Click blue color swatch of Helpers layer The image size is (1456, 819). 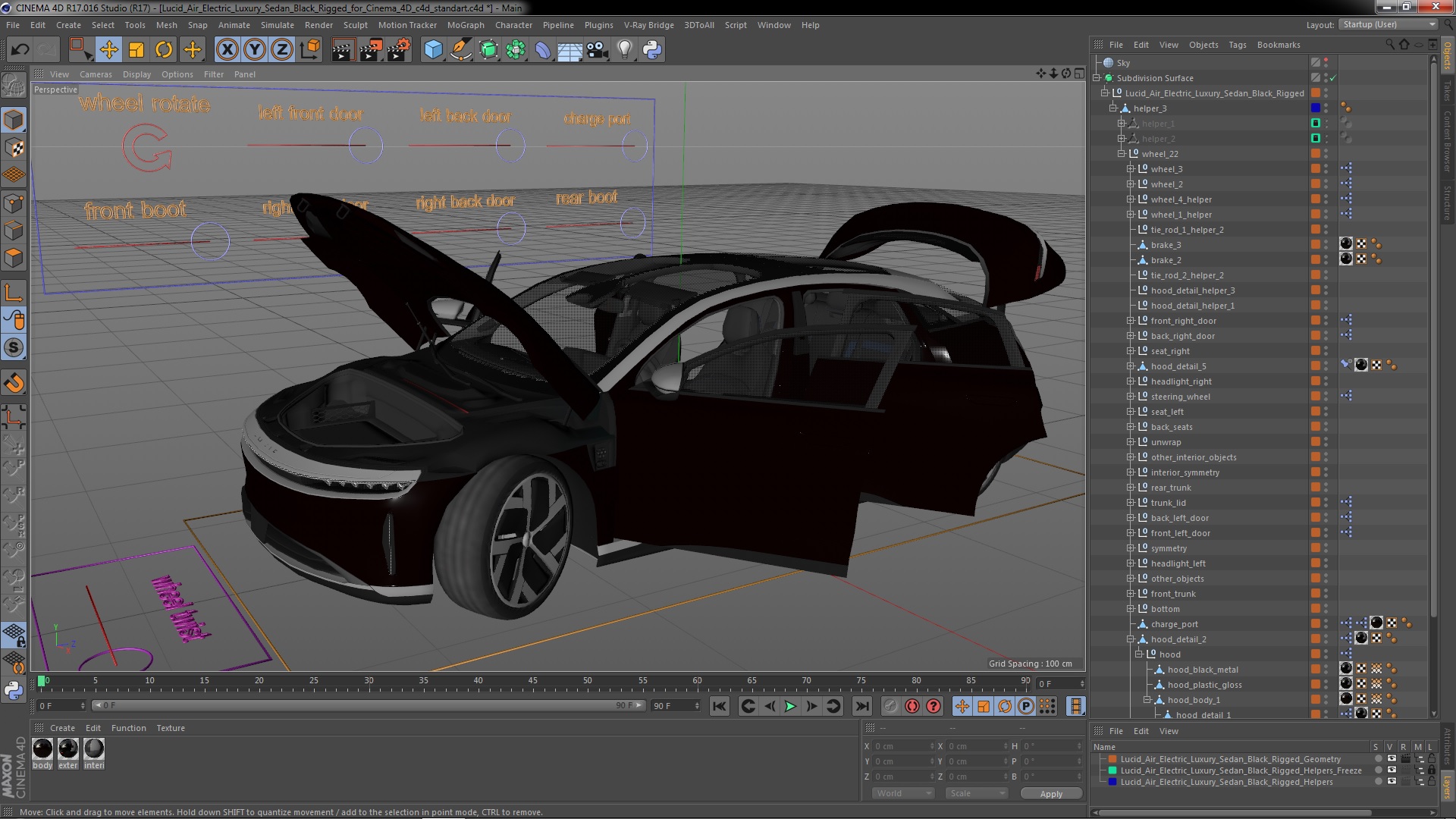[x=1112, y=782]
